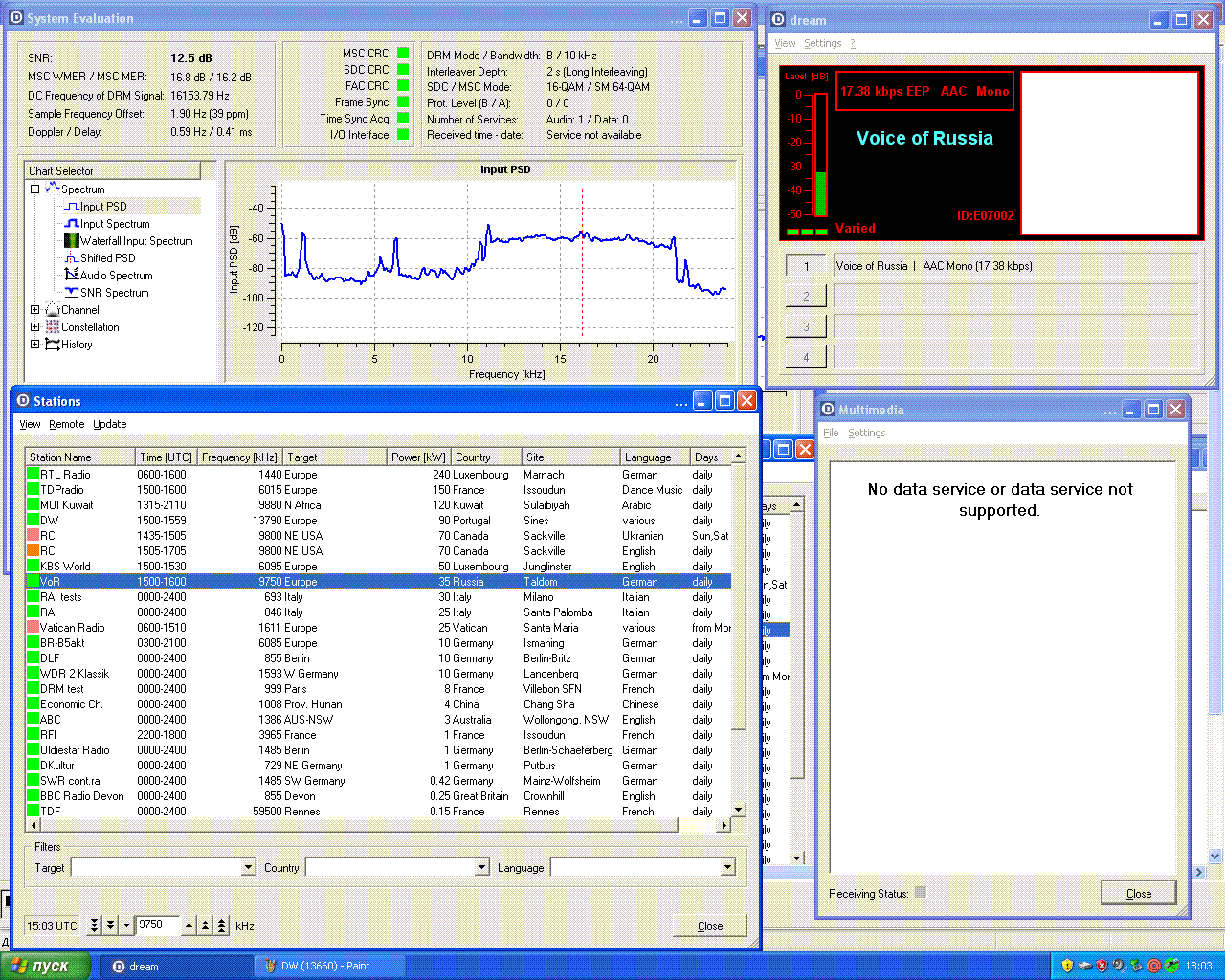This screenshot has width=1225, height=980.
Task: Click the Frame Sync status indicator
Action: point(403,102)
